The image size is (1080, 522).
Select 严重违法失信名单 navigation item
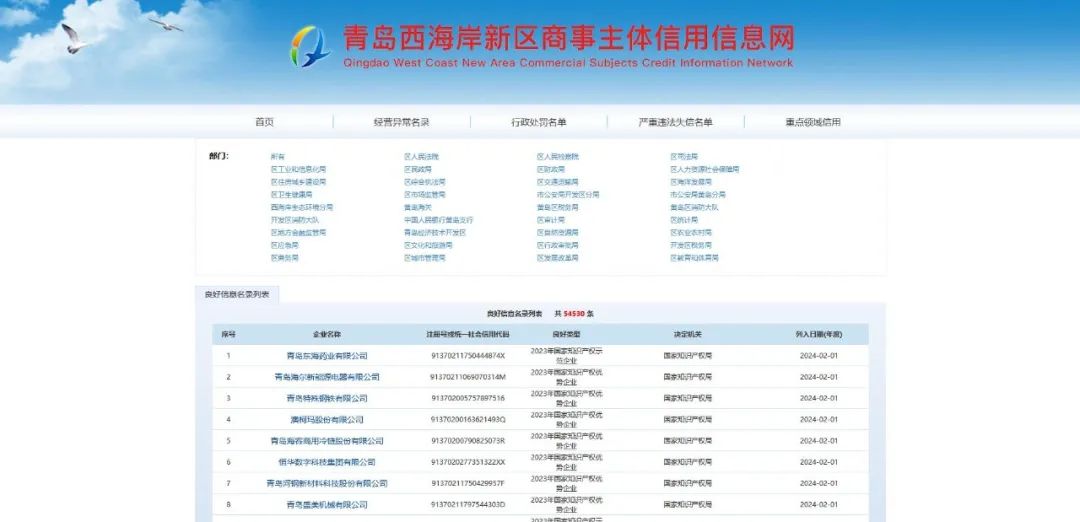click(676, 122)
